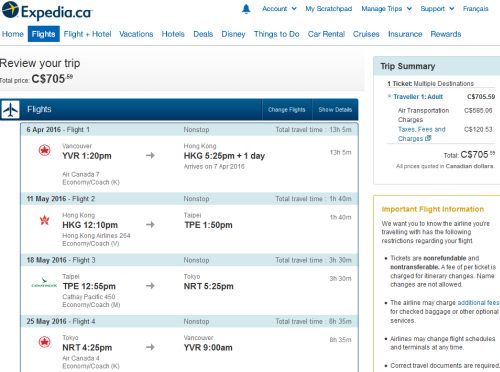Switch language to Français
Image resolution: width=500 pixels, height=372 pixels.
tap(475, 9)
